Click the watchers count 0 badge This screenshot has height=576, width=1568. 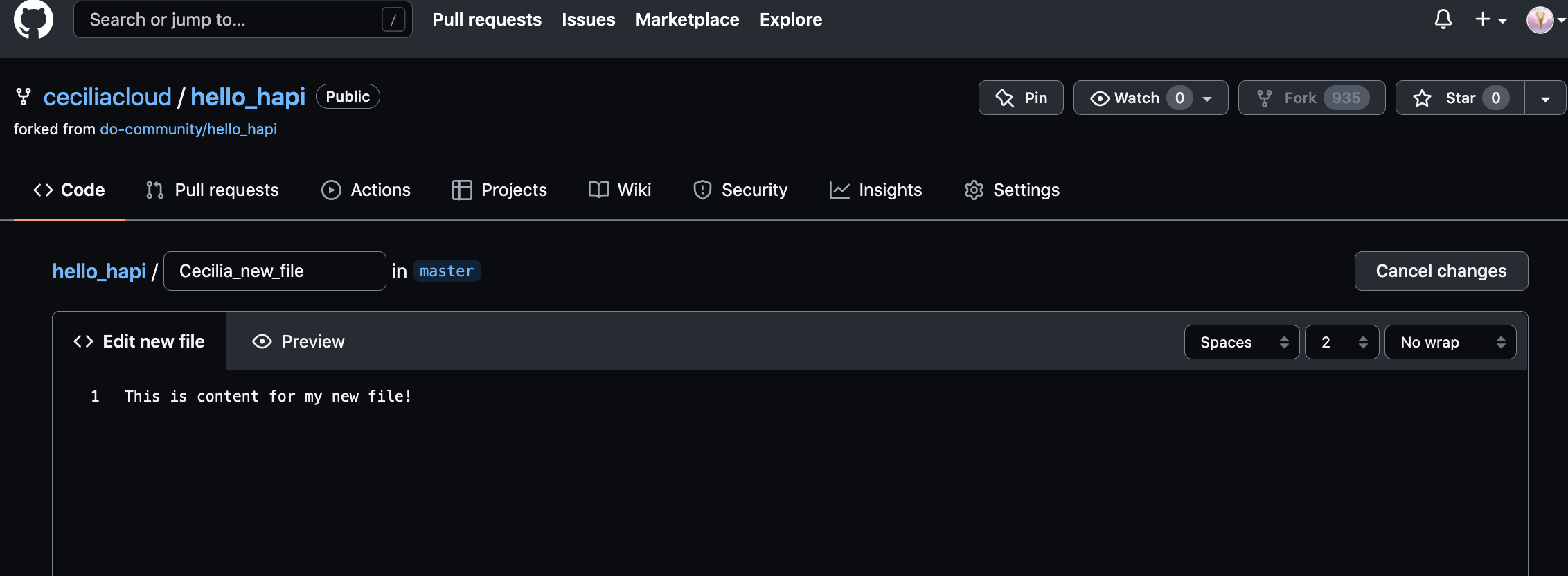click(1179, 98)
